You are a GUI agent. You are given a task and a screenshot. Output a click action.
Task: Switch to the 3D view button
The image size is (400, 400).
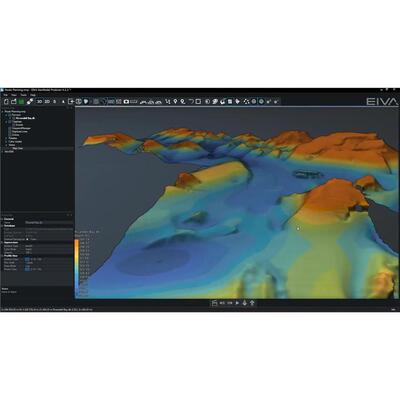coord(39,101)
